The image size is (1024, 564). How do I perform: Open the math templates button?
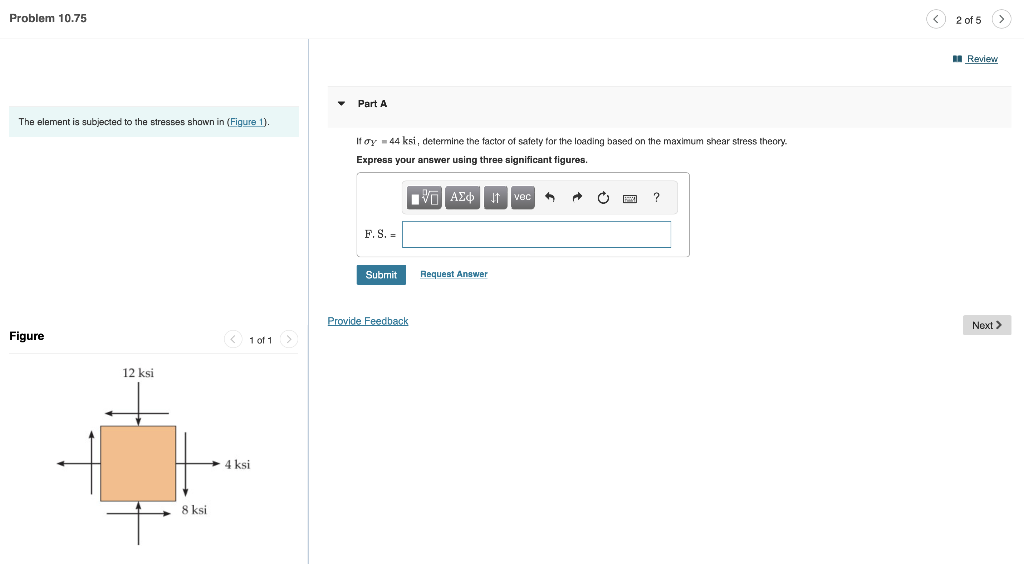[424, 197]
